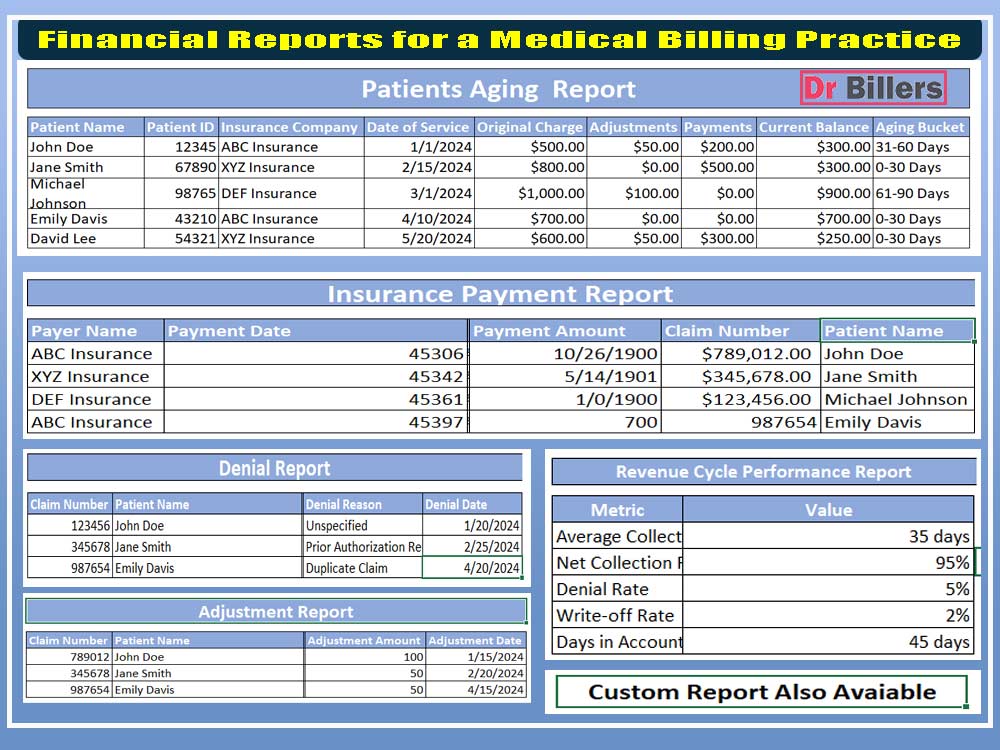Select adjustment date 2/20/2024

pyautogui.click(x=476, y=673)
